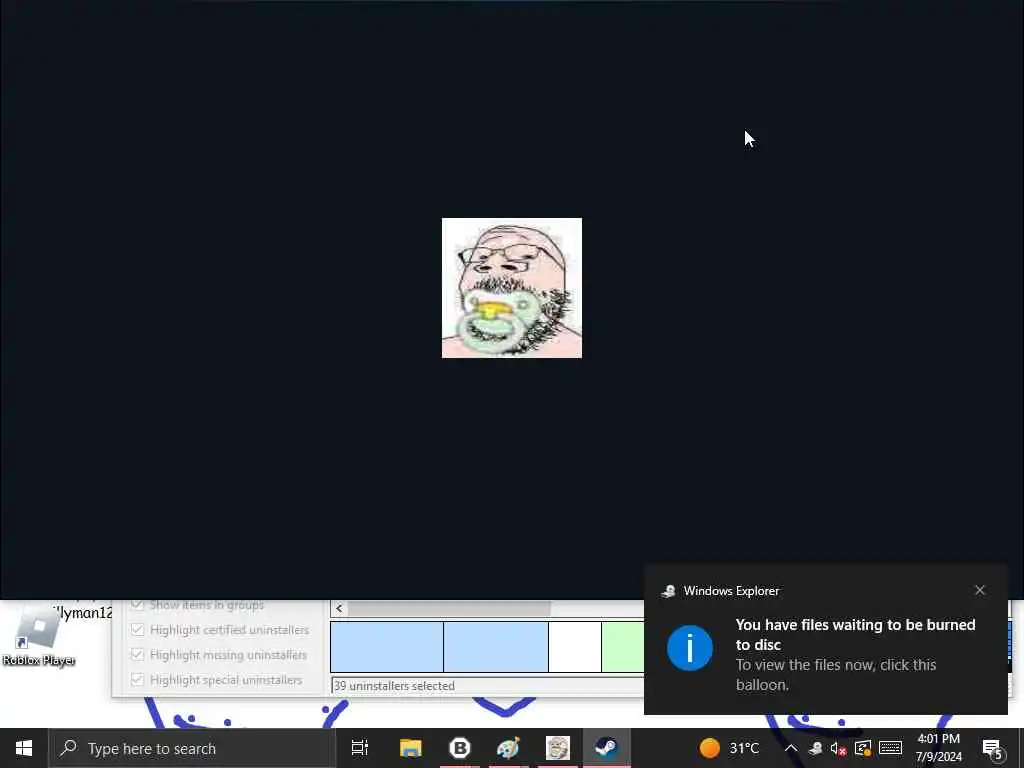The width and height of the screenshot is (1024, 768).
Task: Click the first blue treemap block
Action: pos(387,647)
